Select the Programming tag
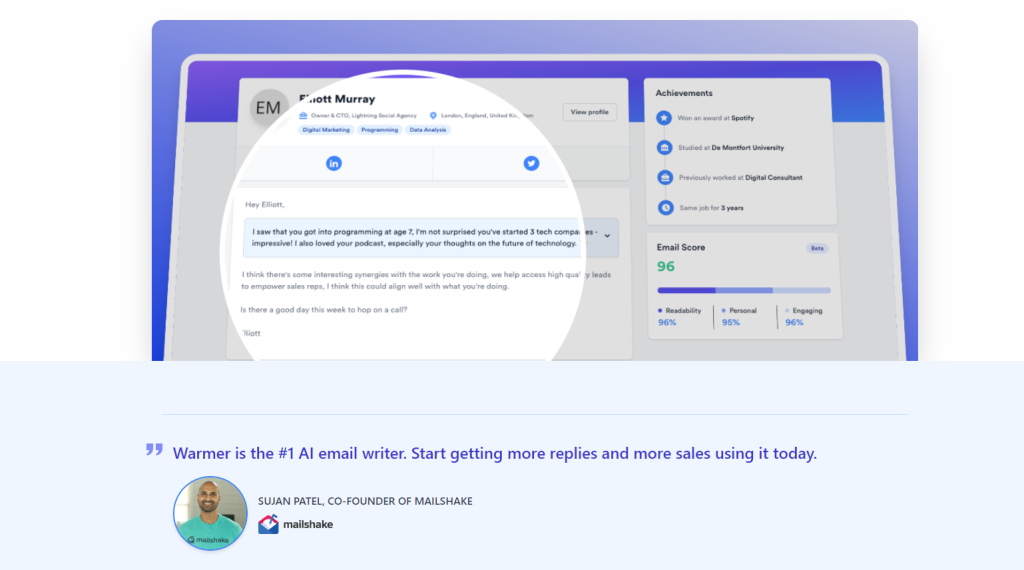 click(380, 130)
